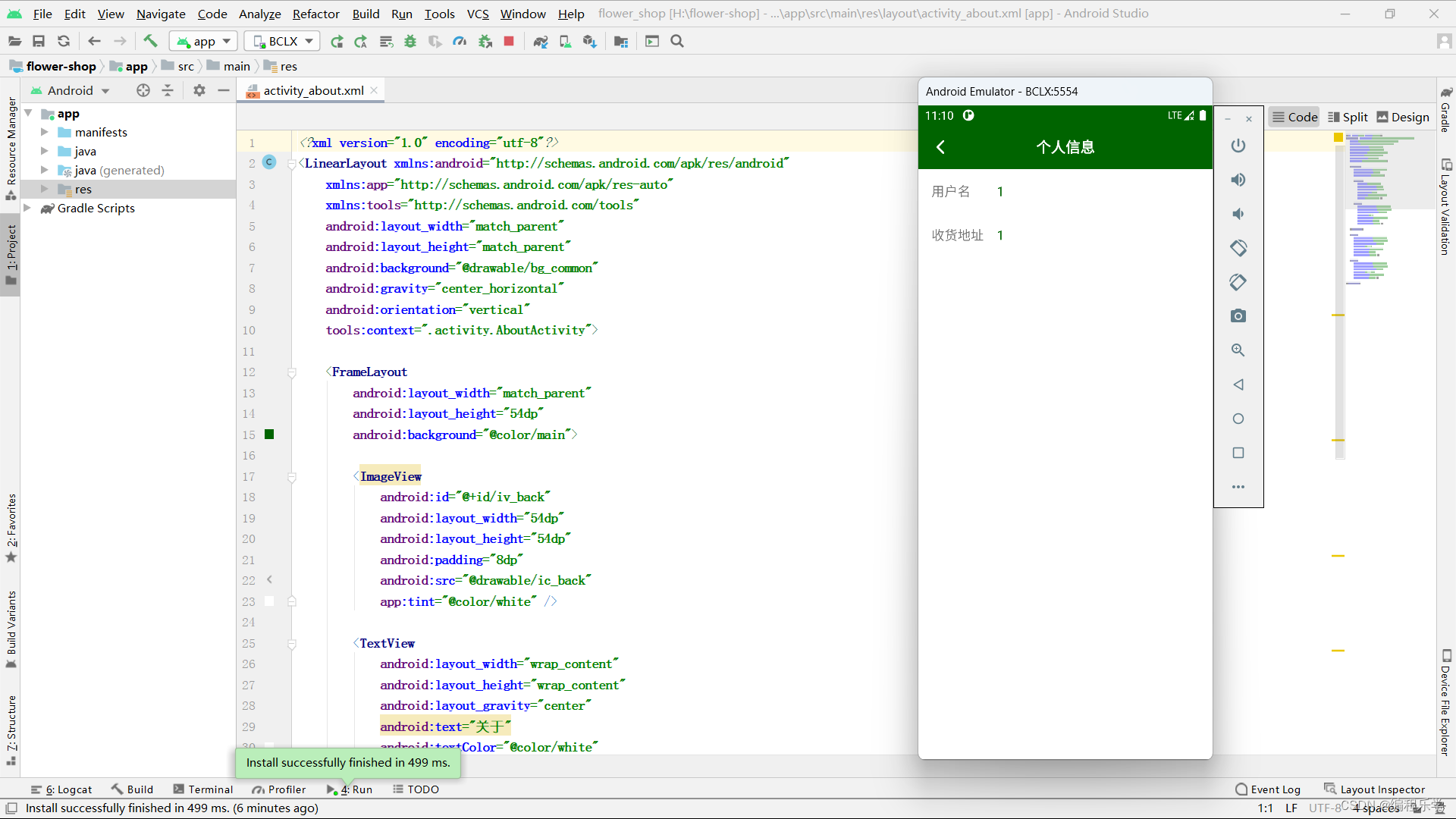Image resolution: width=1456 pixels, height=819 pixels.
Task: Raise the emulator volume
Action: 1238,180
